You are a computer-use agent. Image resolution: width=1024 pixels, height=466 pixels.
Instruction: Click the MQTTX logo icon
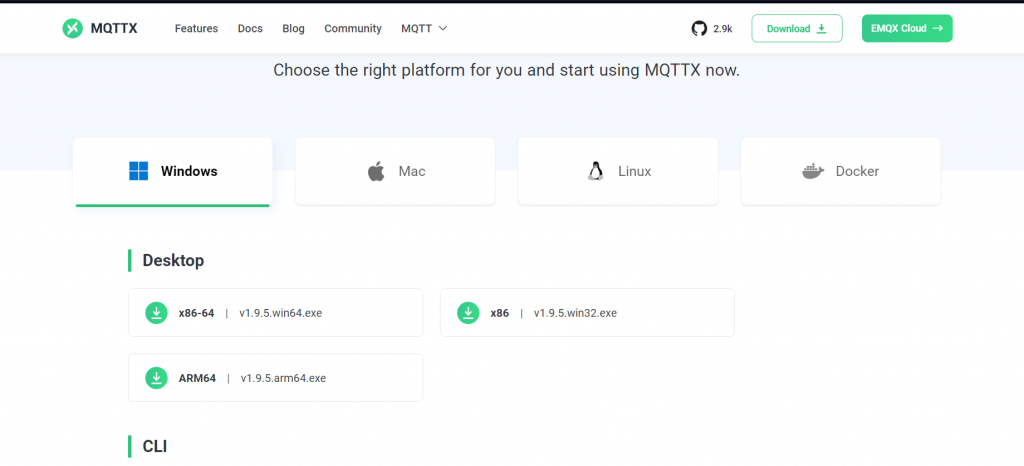[x=72, y=28]
